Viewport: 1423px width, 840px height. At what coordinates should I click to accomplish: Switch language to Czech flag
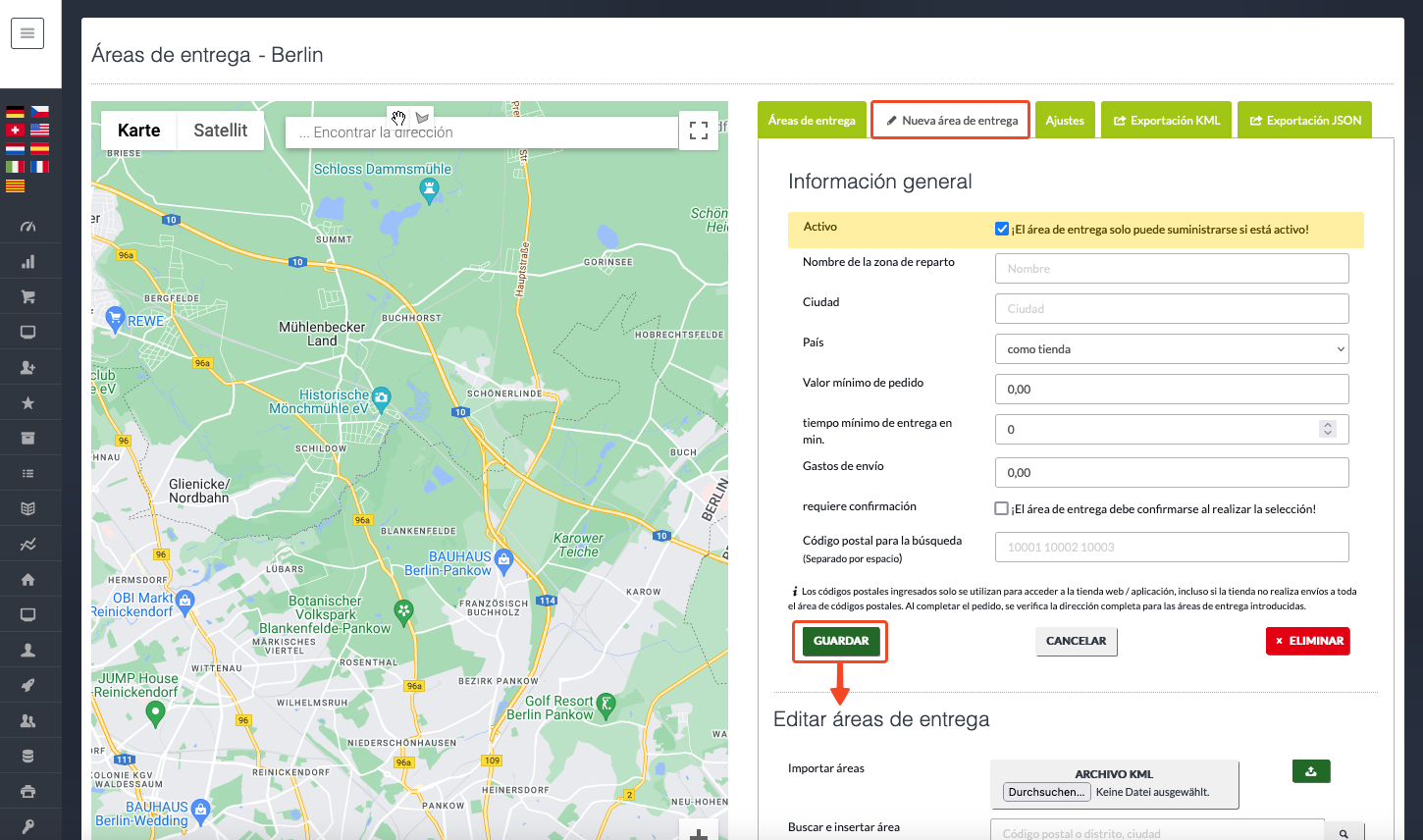[x=39, y=112]
